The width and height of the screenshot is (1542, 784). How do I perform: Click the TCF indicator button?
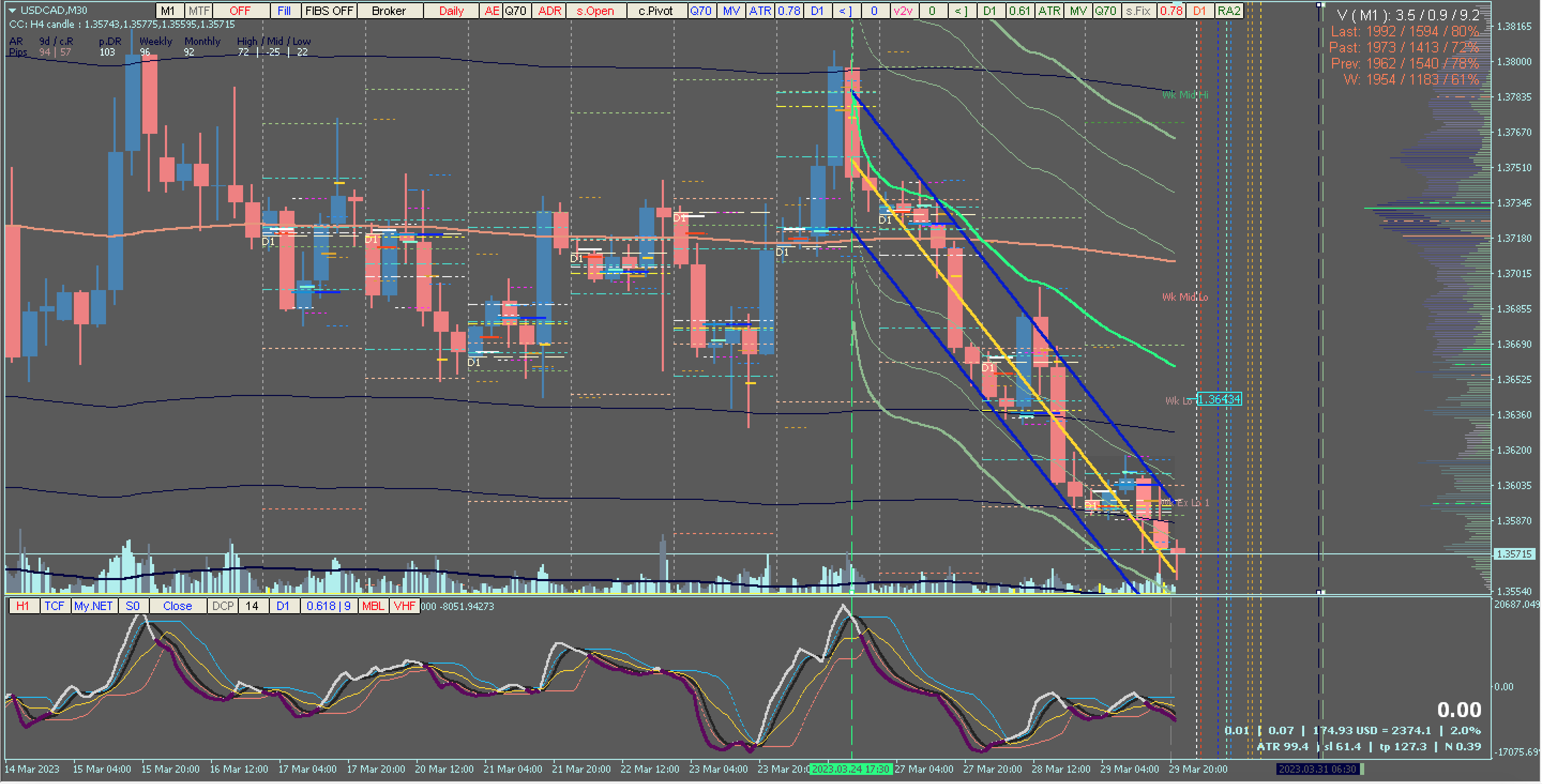coord(55,606)
